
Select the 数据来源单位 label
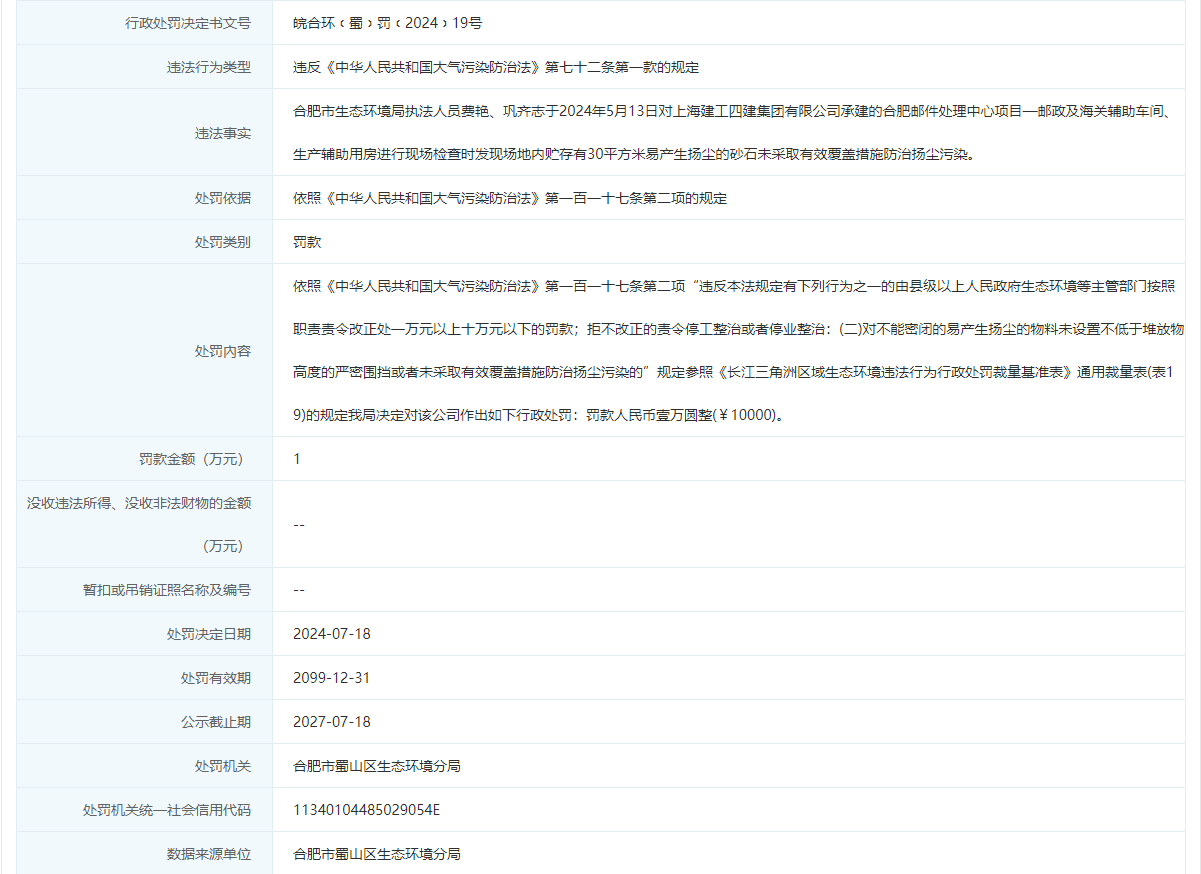(209, 854)
